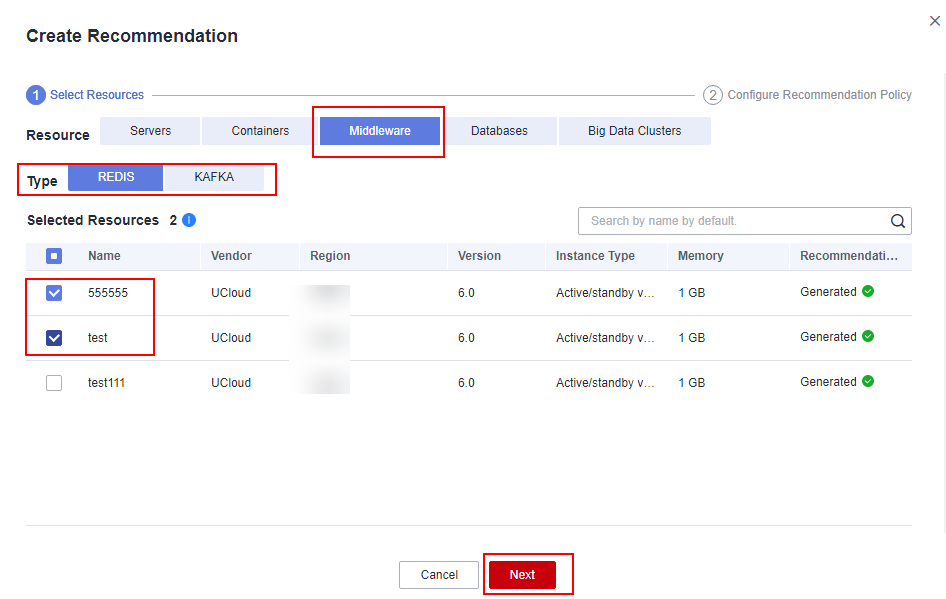Screen dimensions: 946x599
Task: Click the Cancel button
Action: 439,575
